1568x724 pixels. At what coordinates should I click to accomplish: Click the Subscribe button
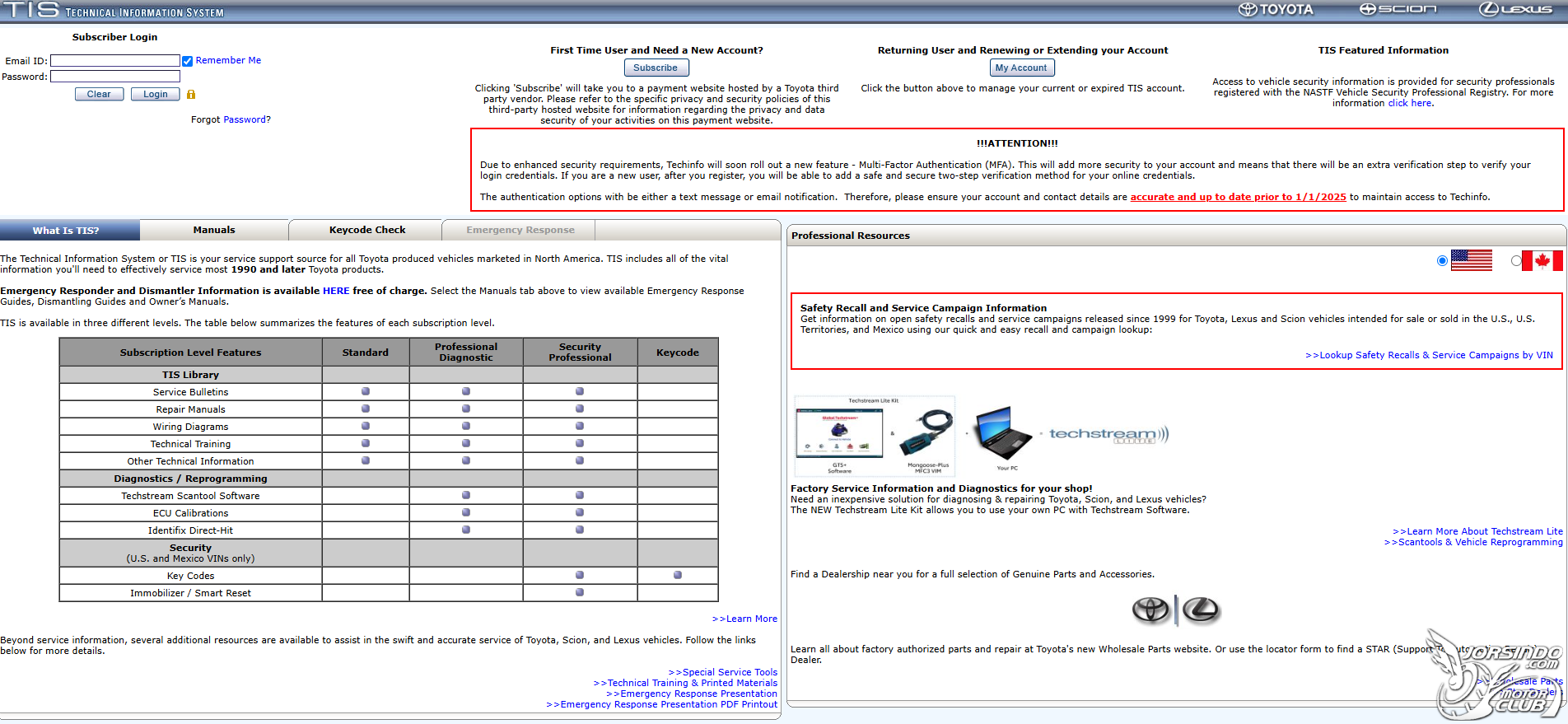[656, 68]
